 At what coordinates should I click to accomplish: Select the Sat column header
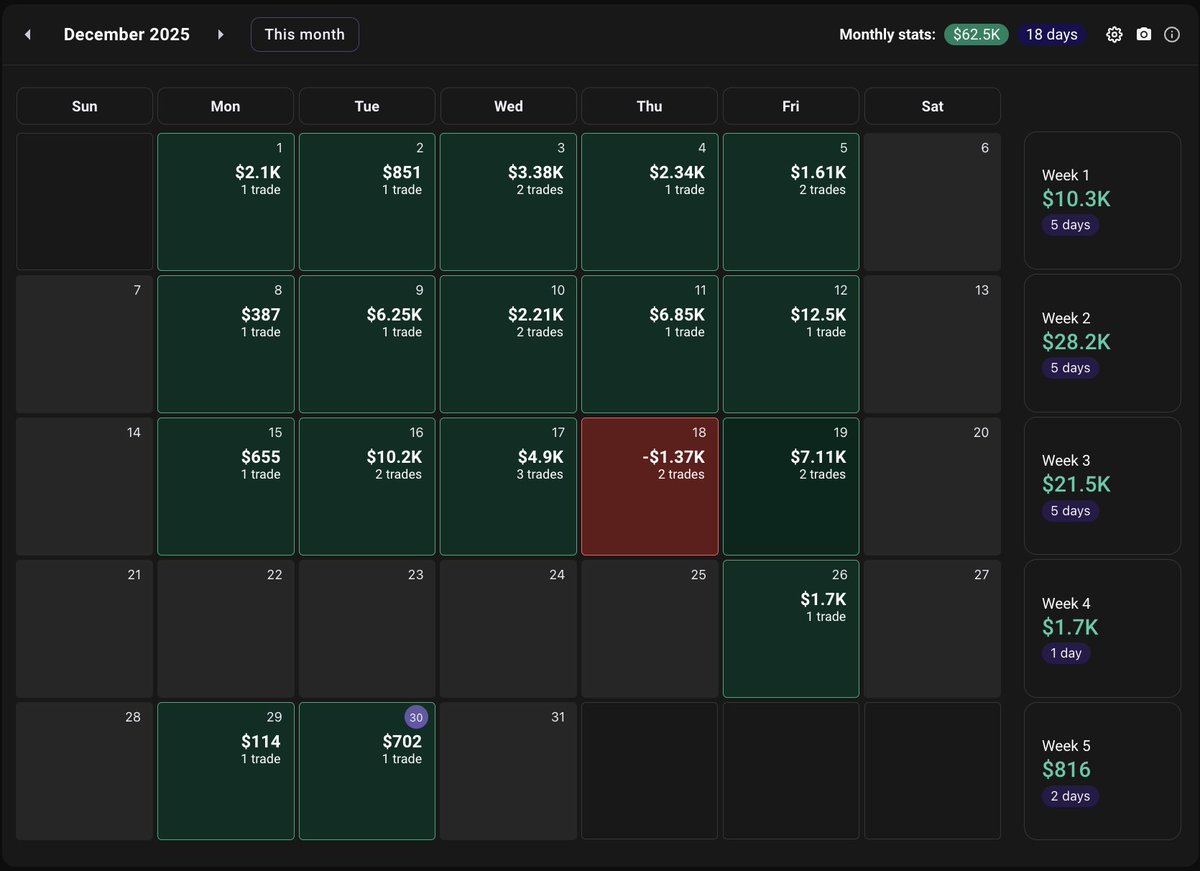coord(932,106)
